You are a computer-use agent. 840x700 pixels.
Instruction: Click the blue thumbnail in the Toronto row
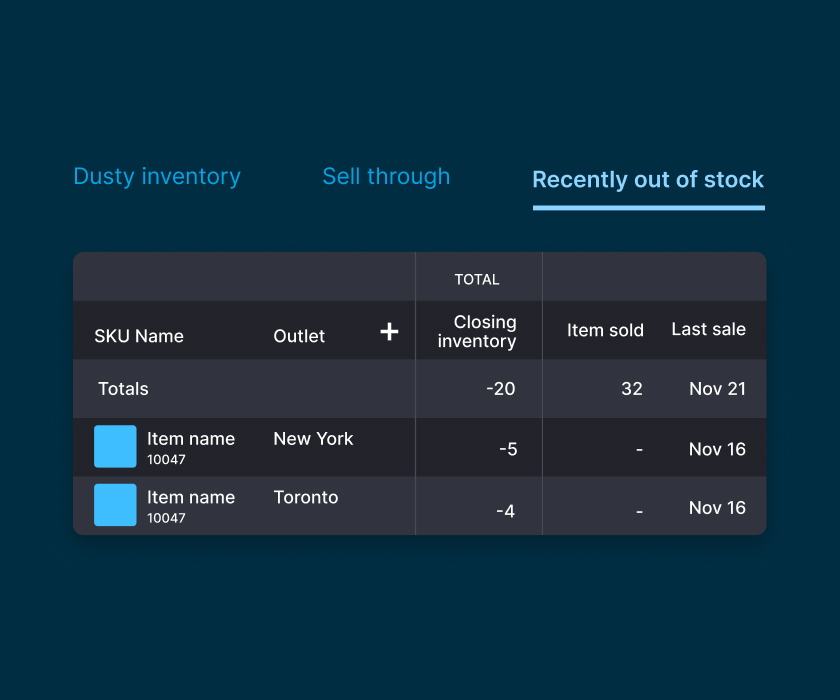click(115, 505)
